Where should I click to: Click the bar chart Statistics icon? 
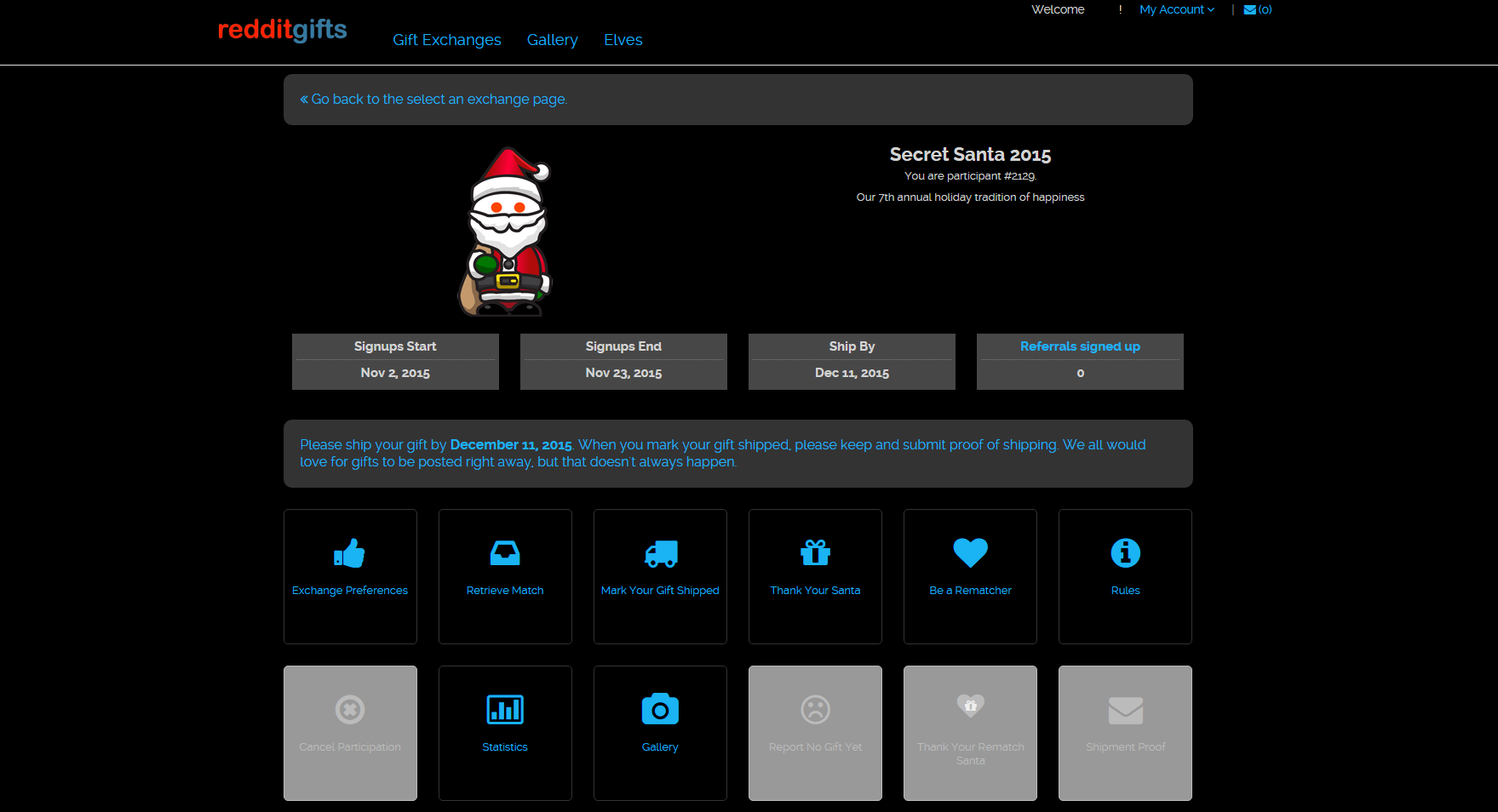[505, 709]
